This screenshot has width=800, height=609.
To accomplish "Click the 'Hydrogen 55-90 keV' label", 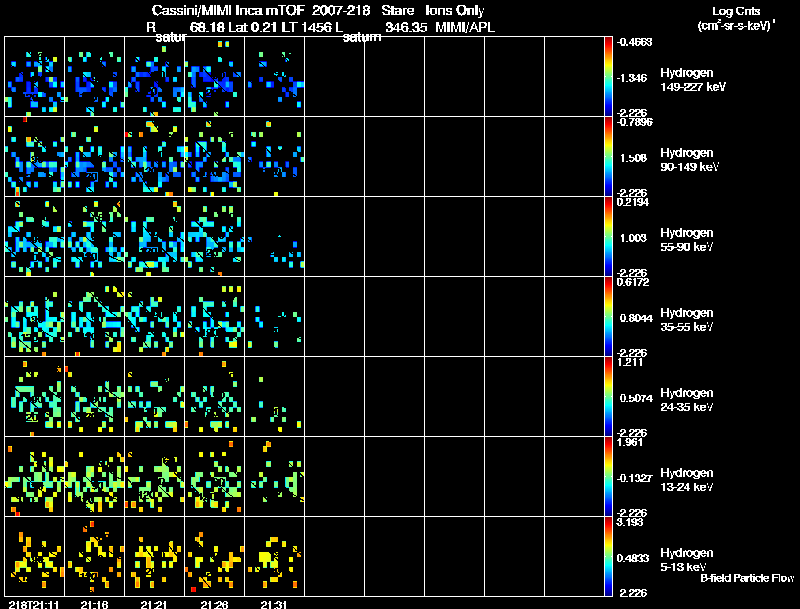I will coord(687,240).
